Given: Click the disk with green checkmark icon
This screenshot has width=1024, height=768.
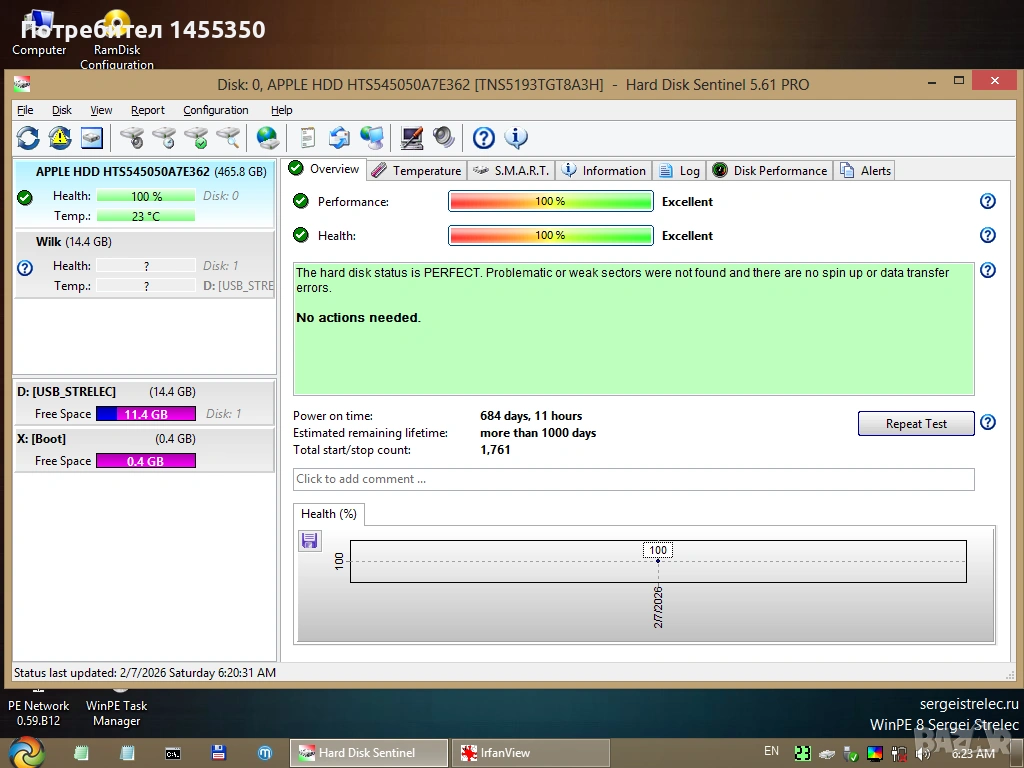Looking at the screenshot, I should click(x=196, y=138).
